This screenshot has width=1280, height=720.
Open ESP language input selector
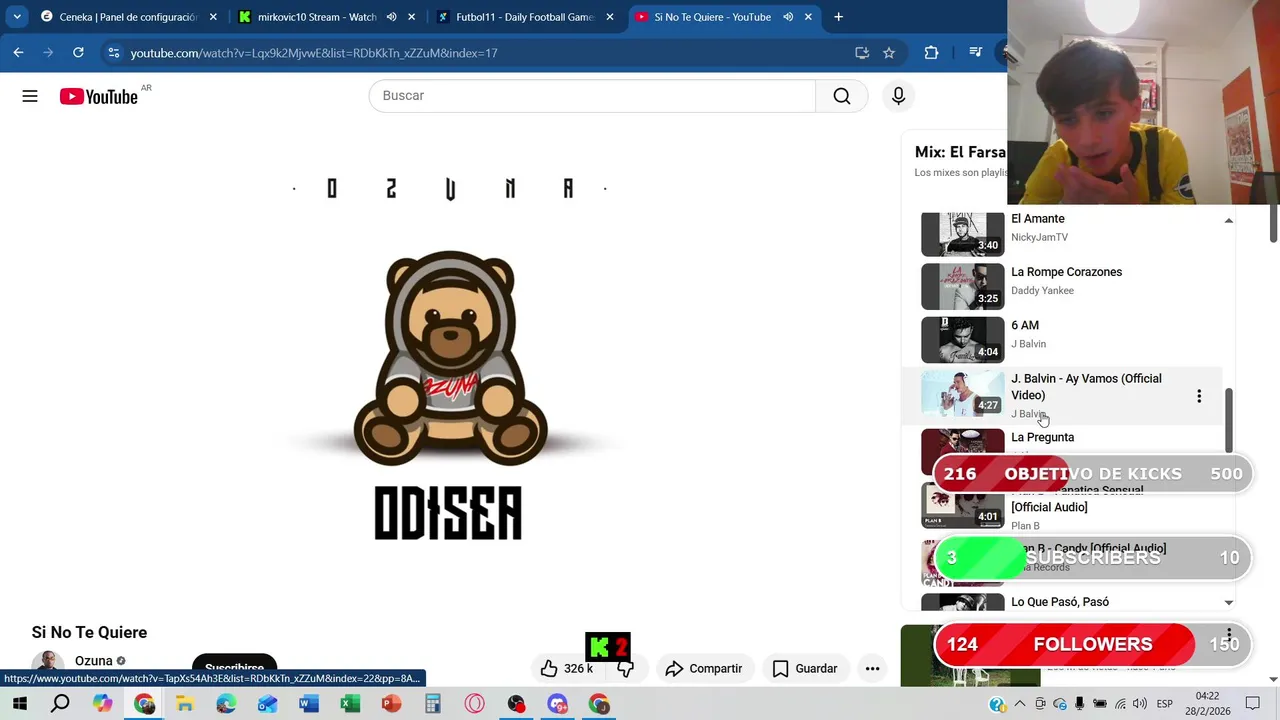click(1165, 704)
